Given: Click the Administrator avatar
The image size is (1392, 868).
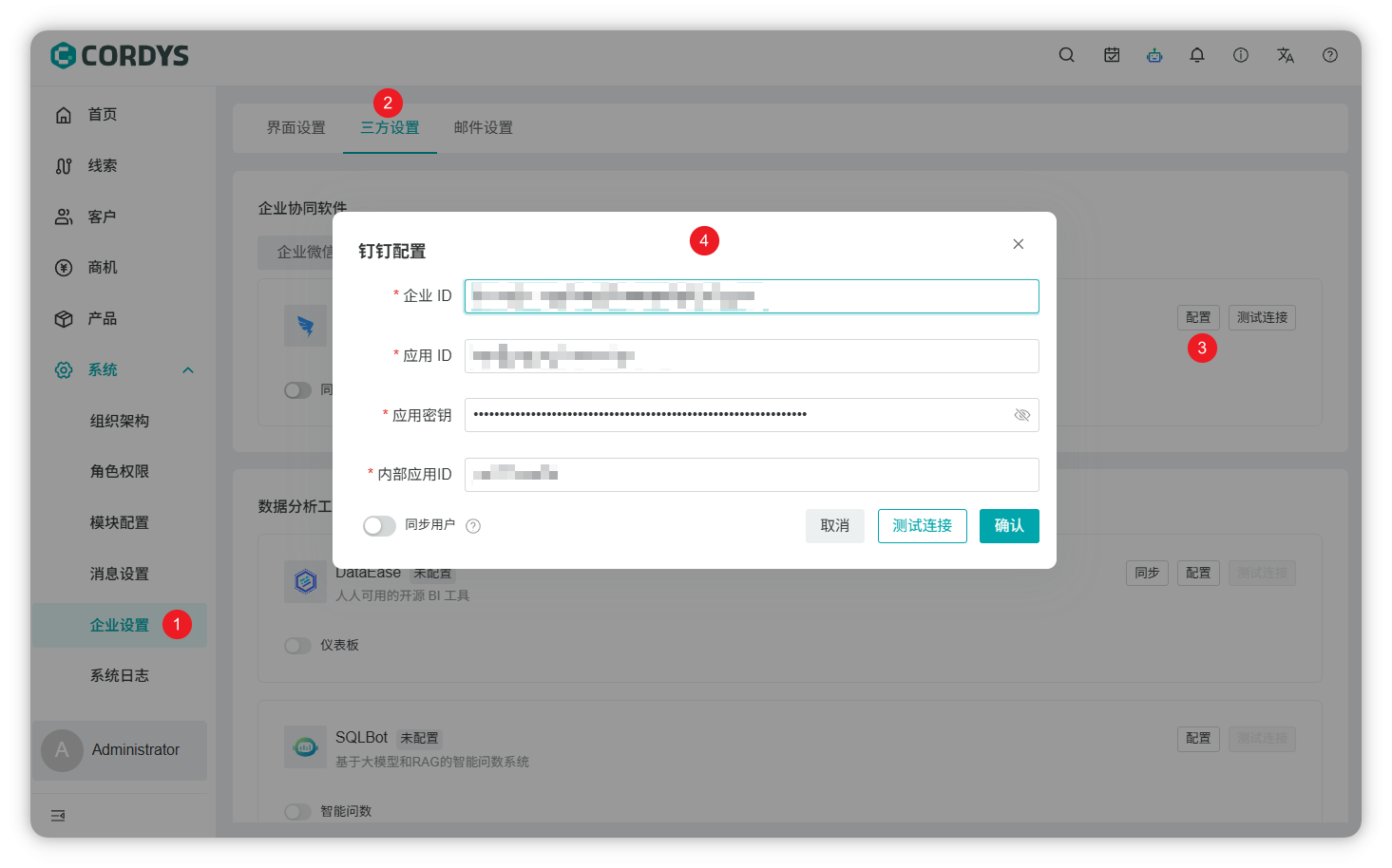Looking at the screenshot, I should pyautogui.click(x=62, y=750).
